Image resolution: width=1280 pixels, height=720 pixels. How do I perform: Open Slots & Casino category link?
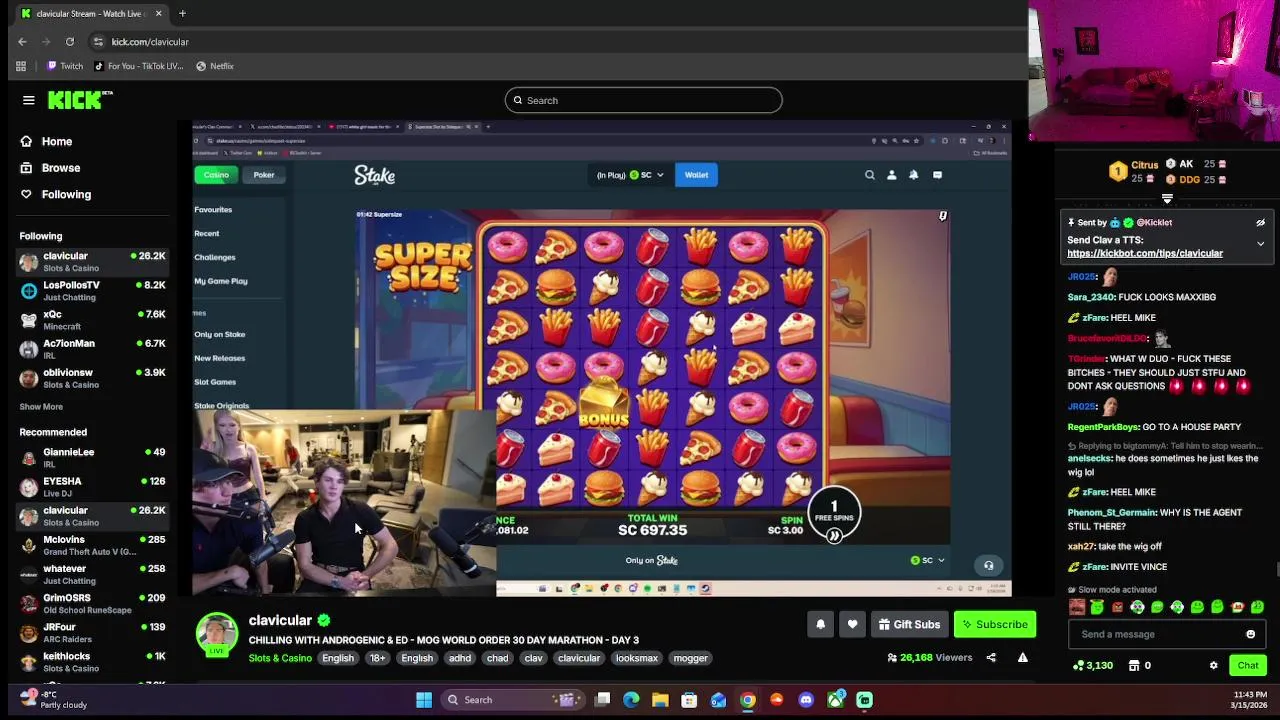click(280, 658)
